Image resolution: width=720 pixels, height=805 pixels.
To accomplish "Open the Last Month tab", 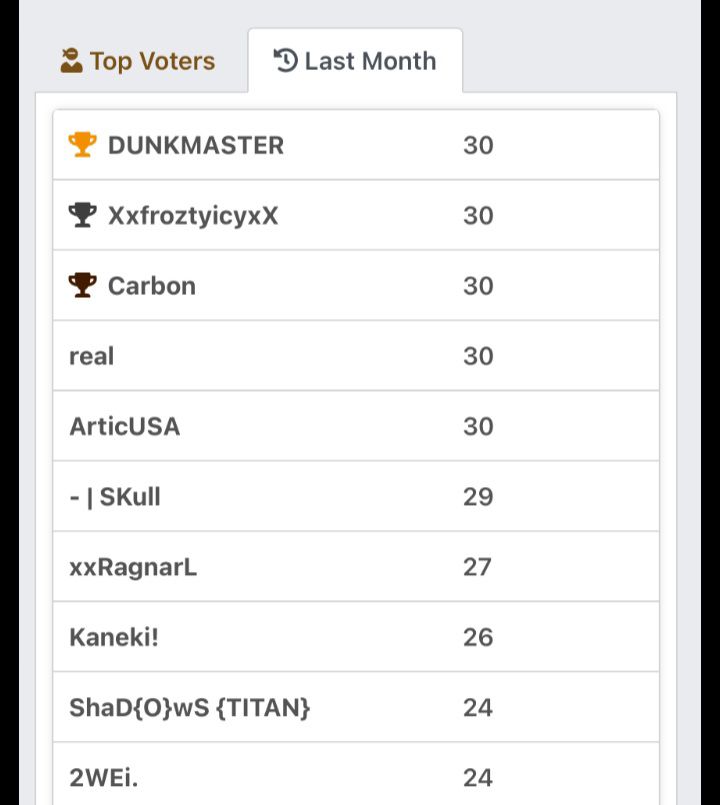I will click(x=356, y=61).
